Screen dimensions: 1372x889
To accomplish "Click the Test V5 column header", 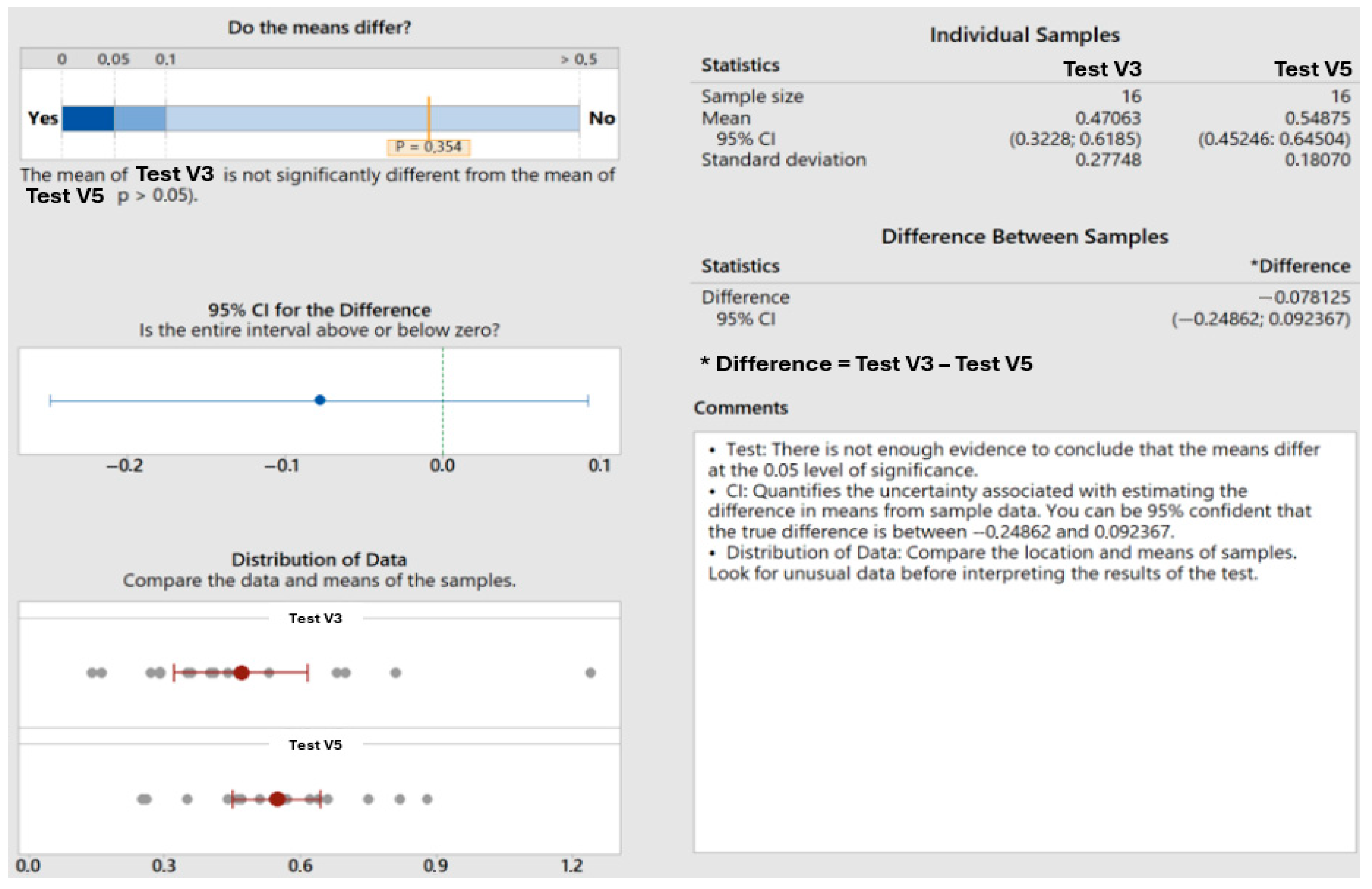I will [1312, 69].
